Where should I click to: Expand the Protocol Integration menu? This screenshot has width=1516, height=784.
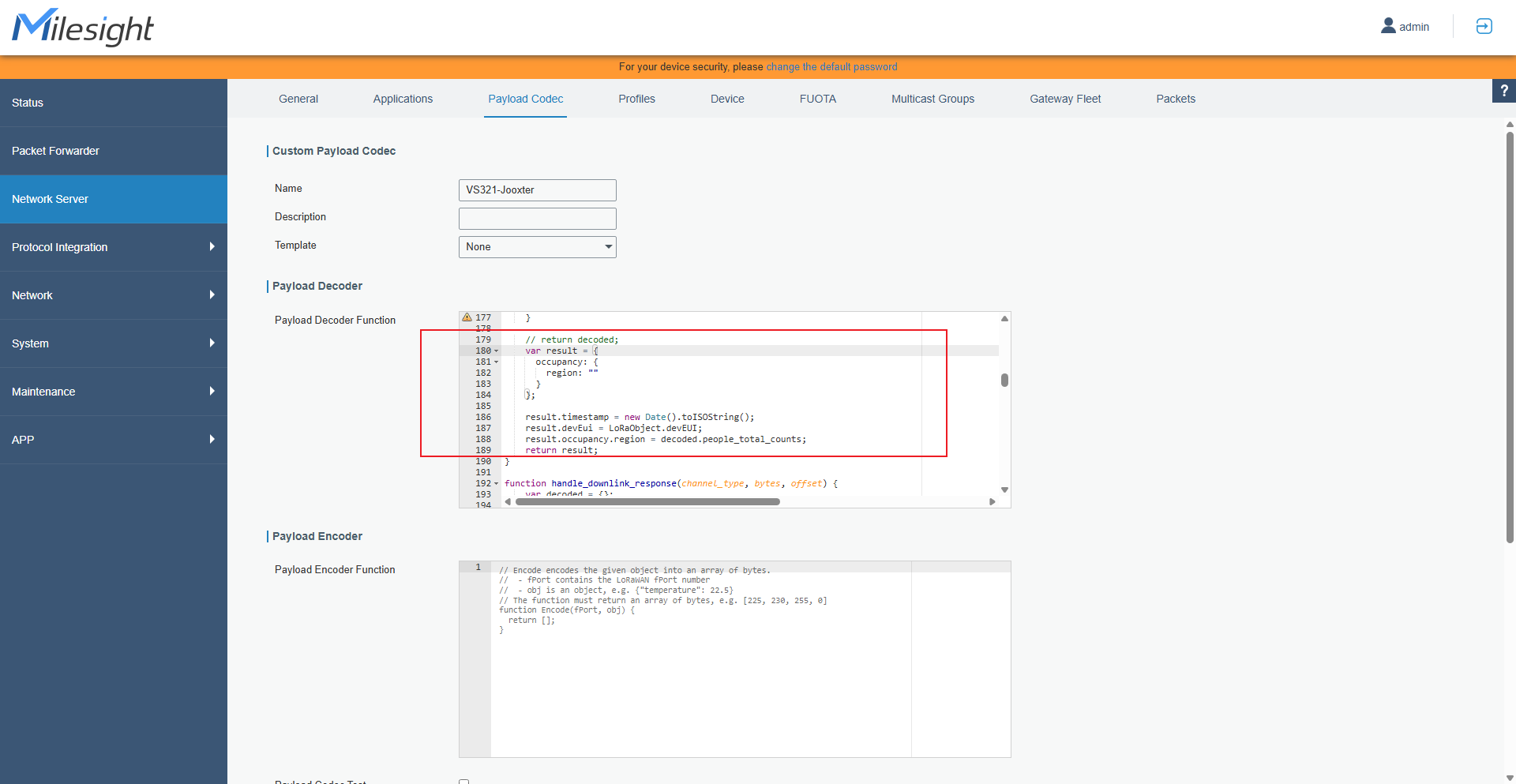(x=114, y=247)
